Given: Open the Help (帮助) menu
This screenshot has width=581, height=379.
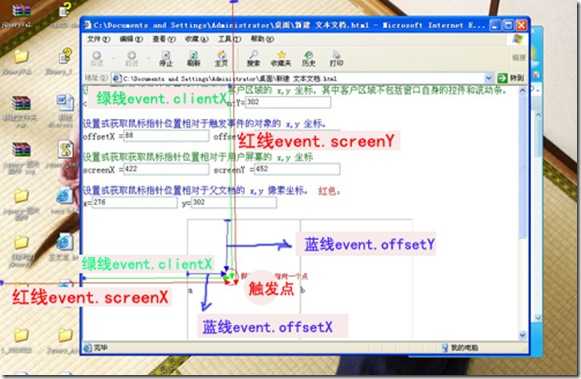Looking at the screenshot, I should tap(262, 39).
